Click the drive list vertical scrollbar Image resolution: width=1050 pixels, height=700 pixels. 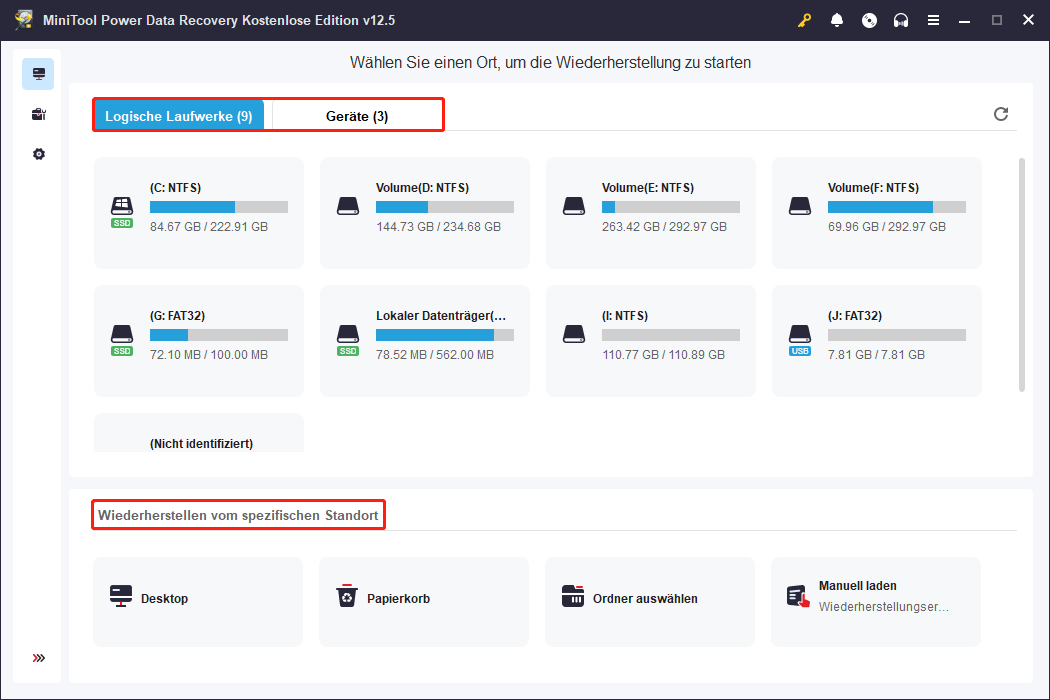click(x=1021, y=275)
